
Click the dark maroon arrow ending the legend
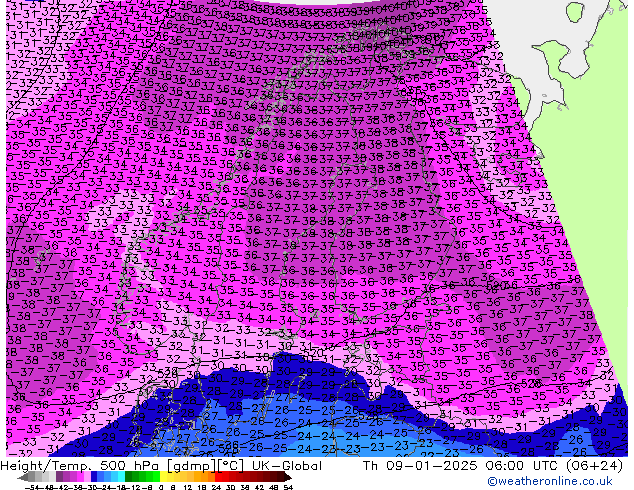(287, 477)
